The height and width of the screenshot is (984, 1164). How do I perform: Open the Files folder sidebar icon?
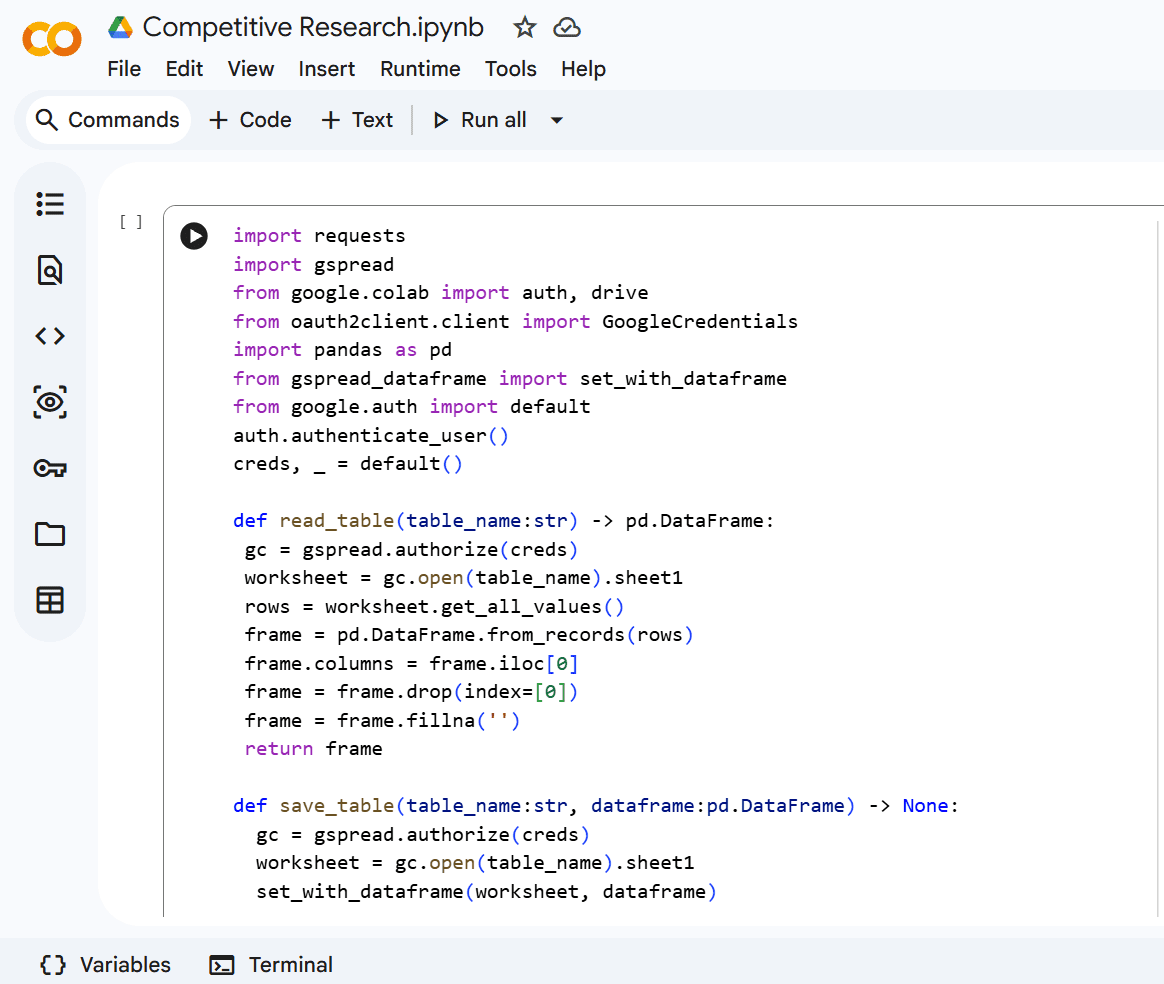pyautogui.click(x=50, y=534)
